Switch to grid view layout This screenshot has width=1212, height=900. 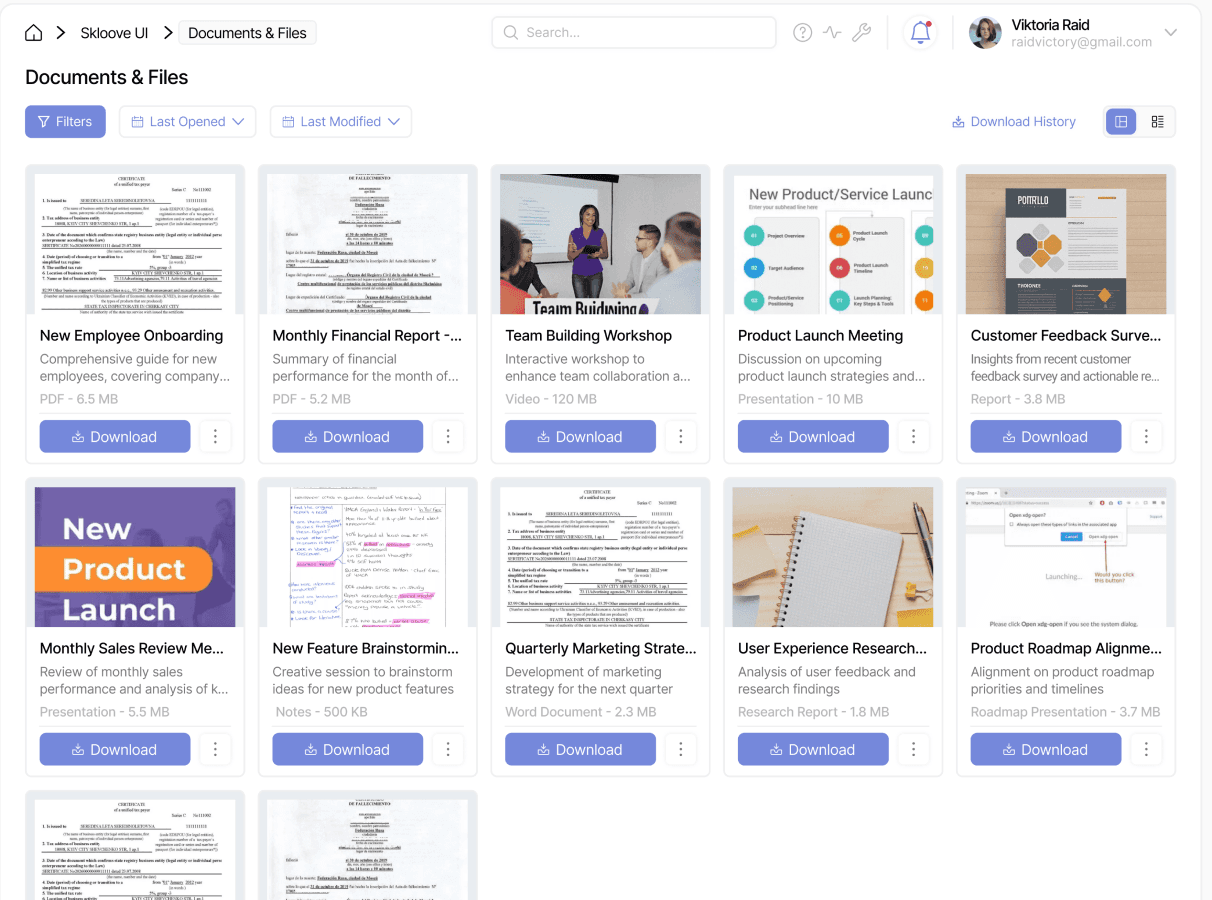[1121, 122]
